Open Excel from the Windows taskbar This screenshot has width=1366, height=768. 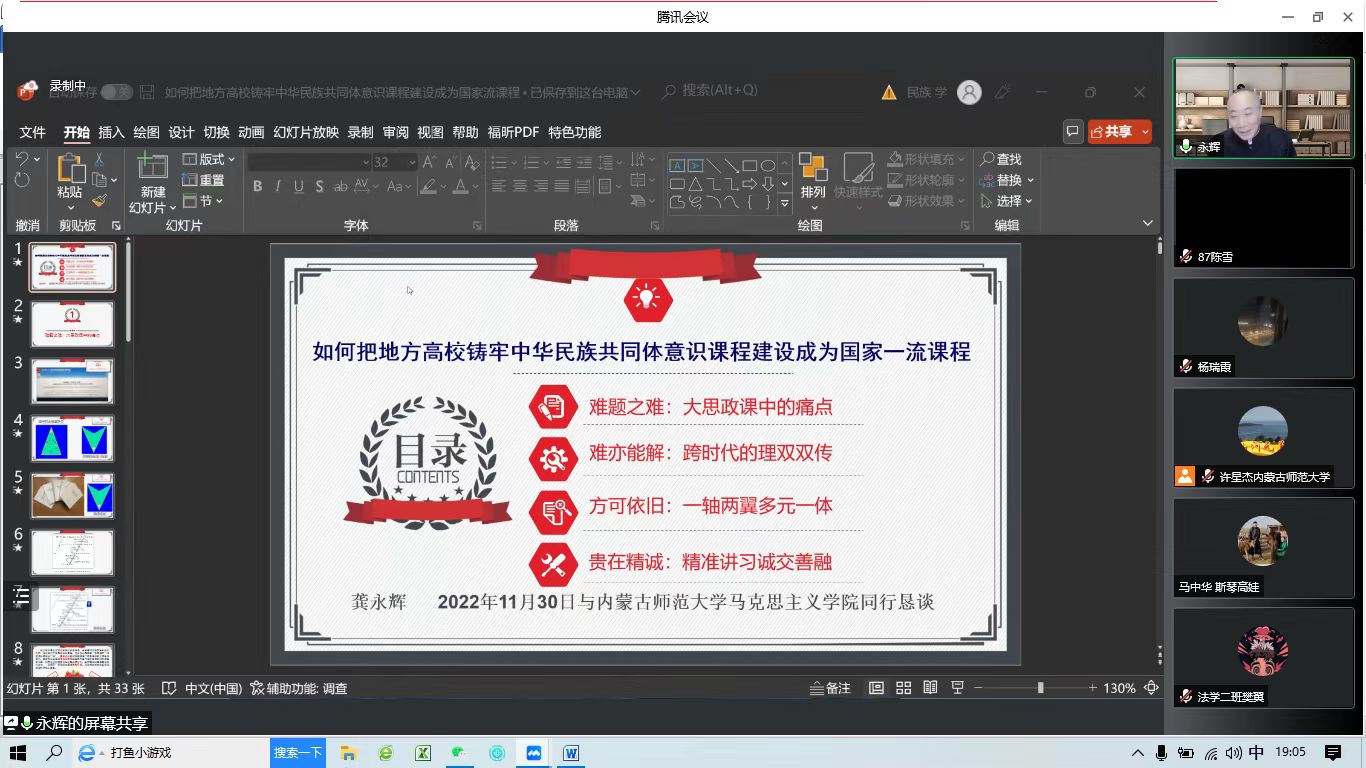[423, 753]
